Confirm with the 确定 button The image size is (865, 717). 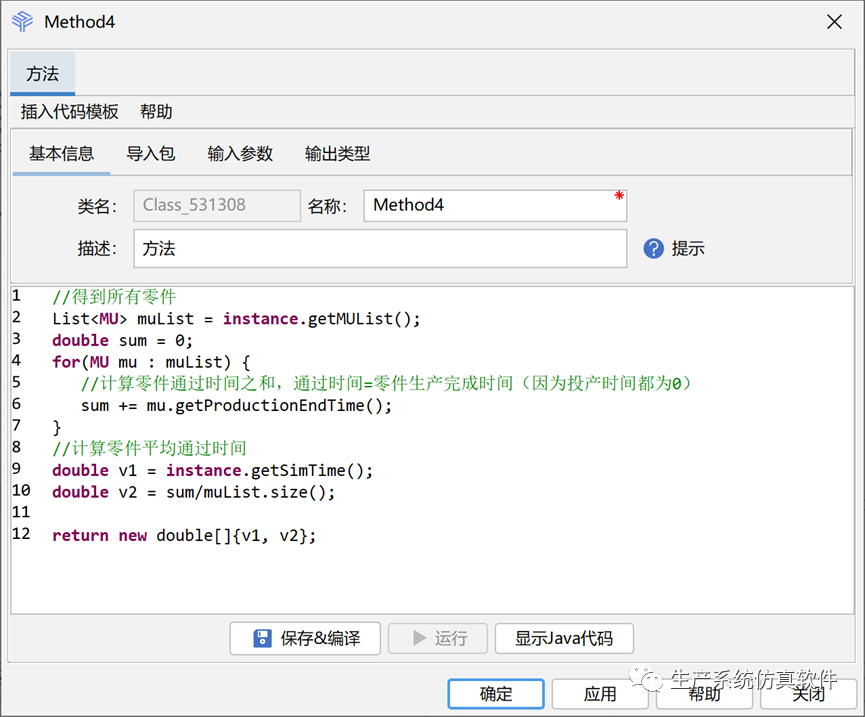(x=495, y=693)
